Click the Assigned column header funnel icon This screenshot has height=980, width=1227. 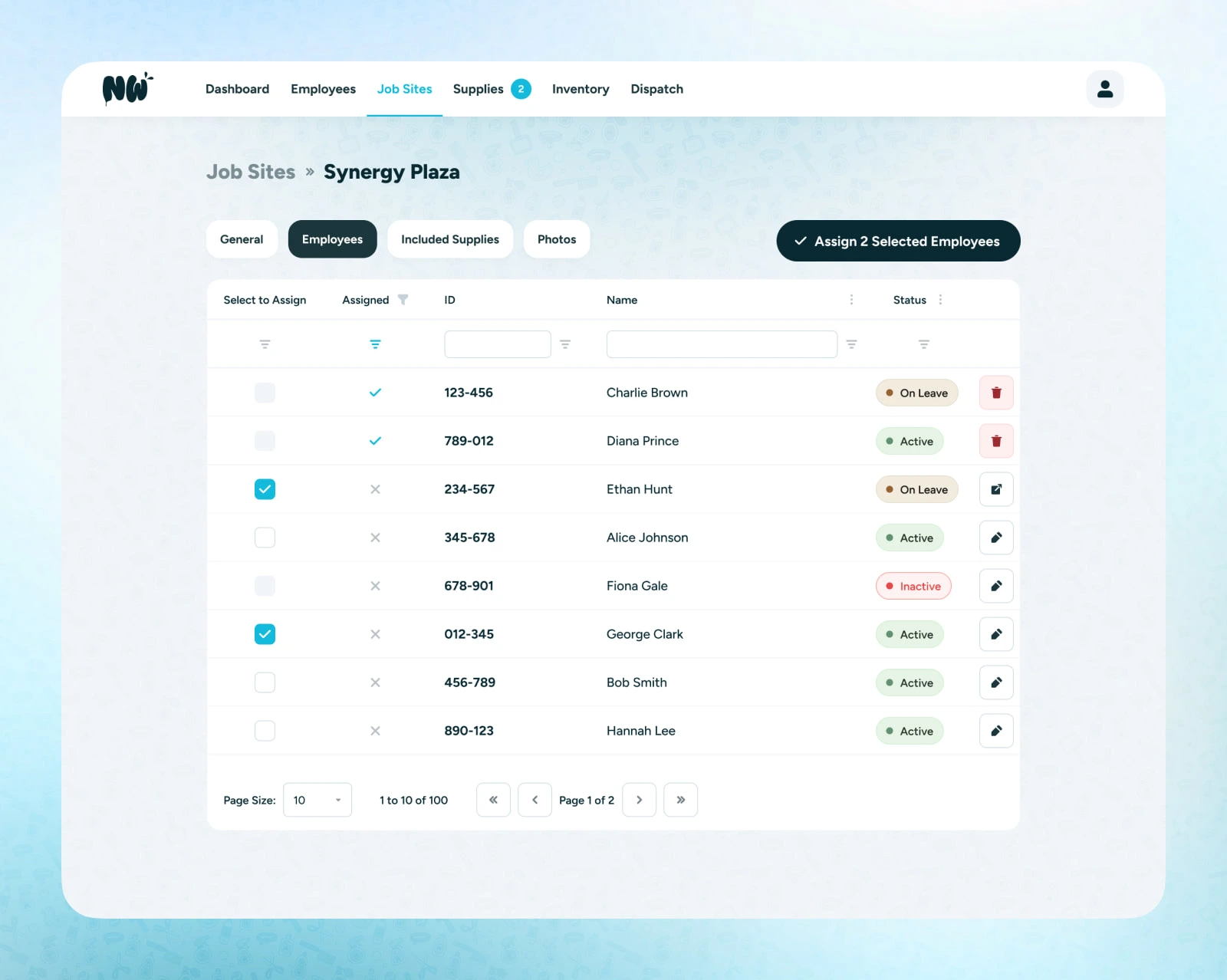403,300
